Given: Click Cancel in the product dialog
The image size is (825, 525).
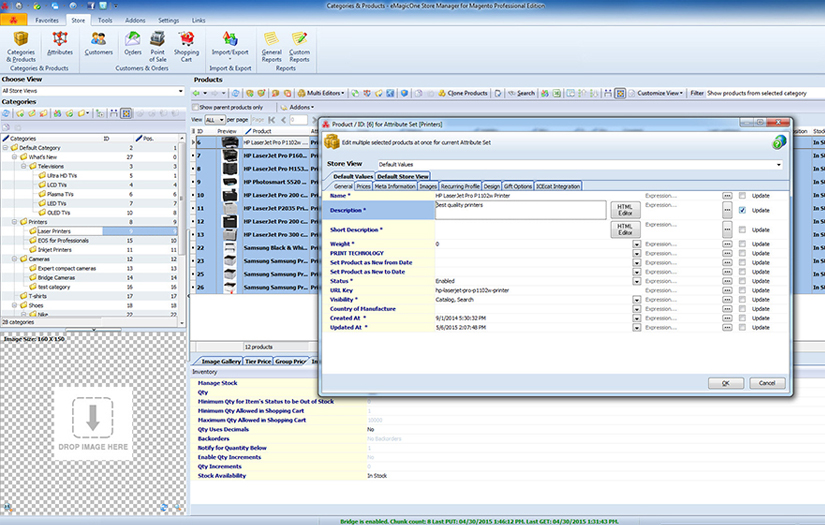Looking at the screenshot, I should coord(767,383).
